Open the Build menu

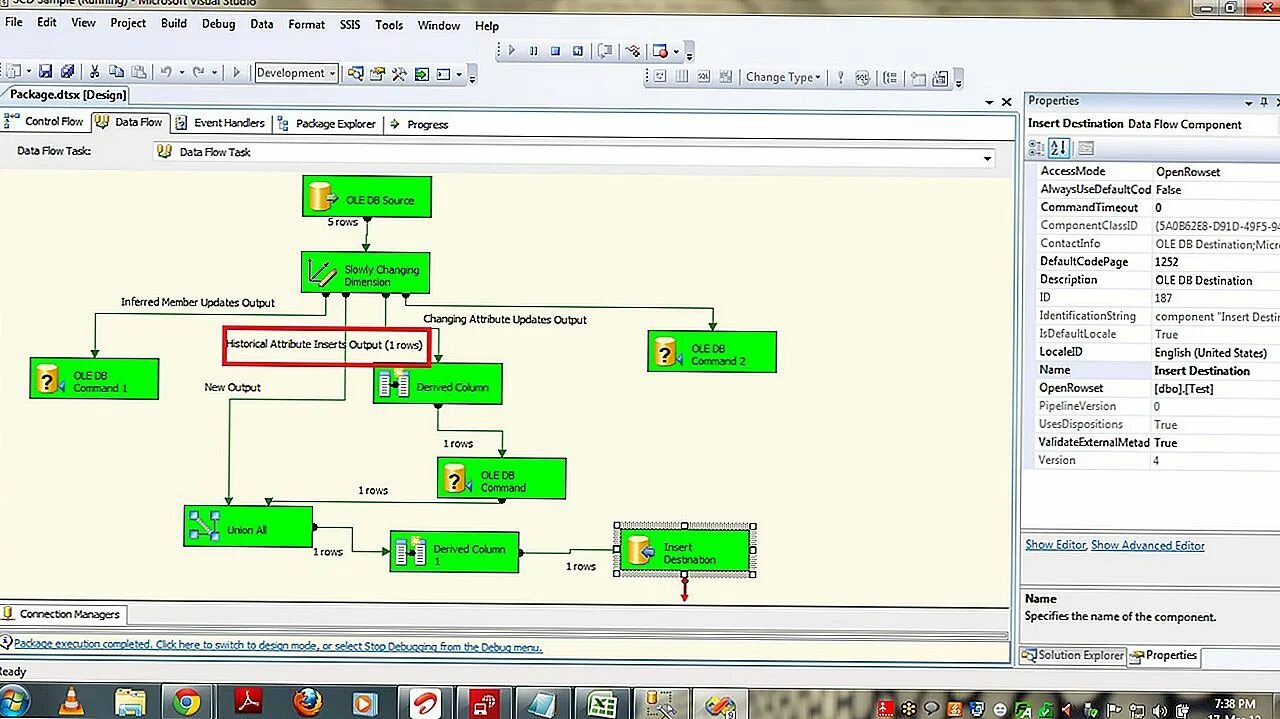[174, 24]
